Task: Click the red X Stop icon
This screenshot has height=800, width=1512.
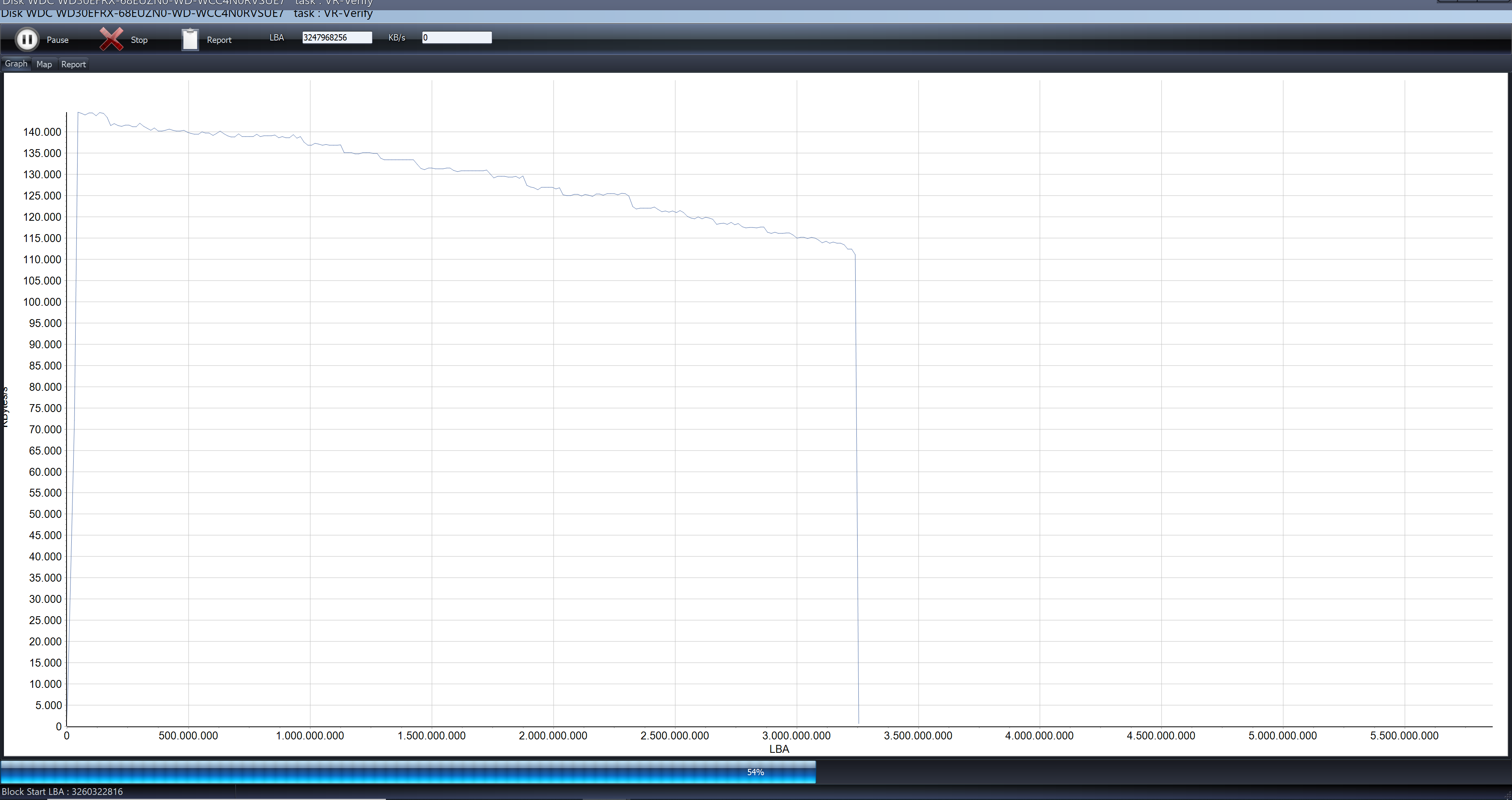Action: click(111, 39)
